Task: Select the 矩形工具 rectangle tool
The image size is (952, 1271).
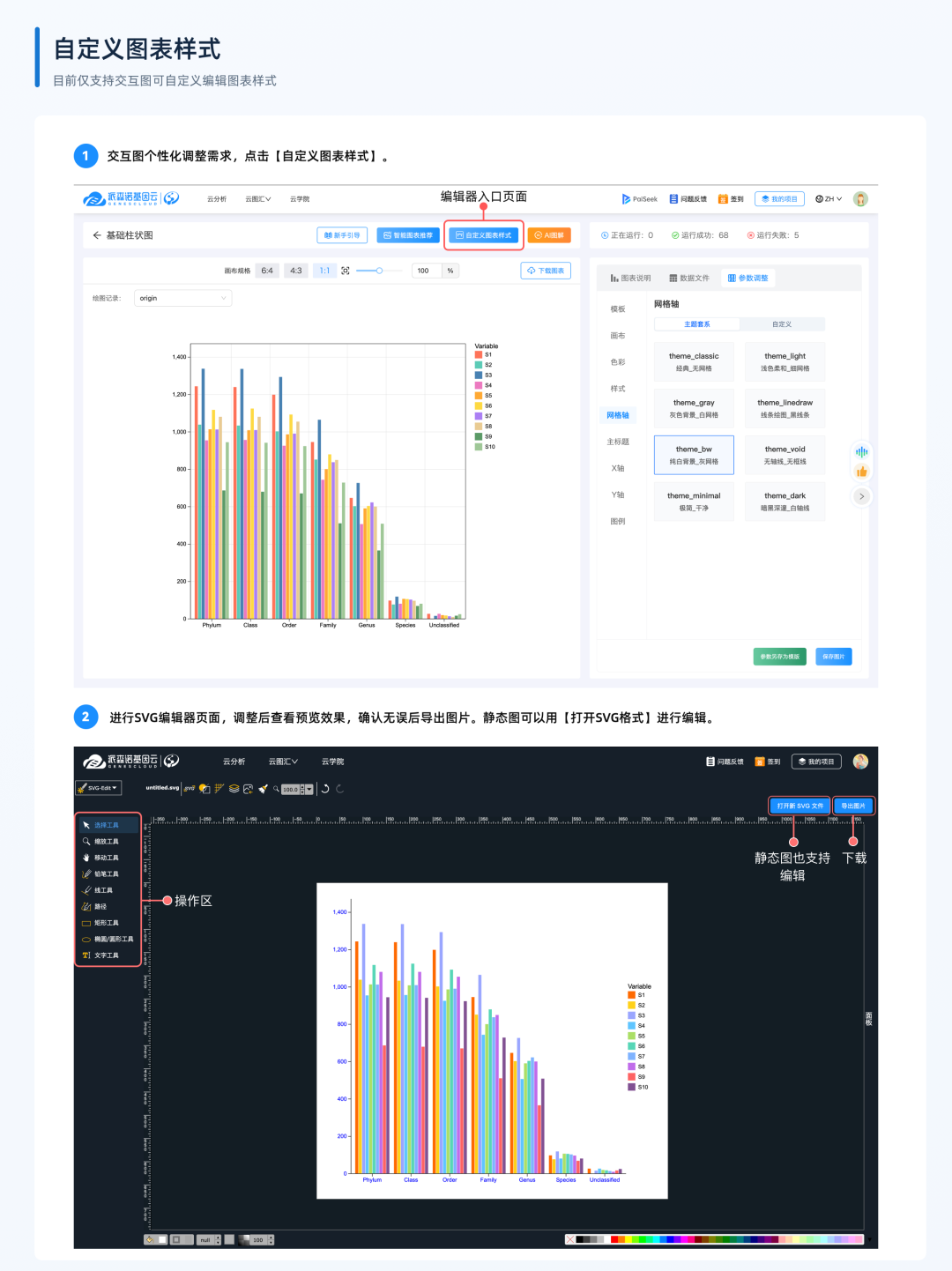Action: [108, 923]
